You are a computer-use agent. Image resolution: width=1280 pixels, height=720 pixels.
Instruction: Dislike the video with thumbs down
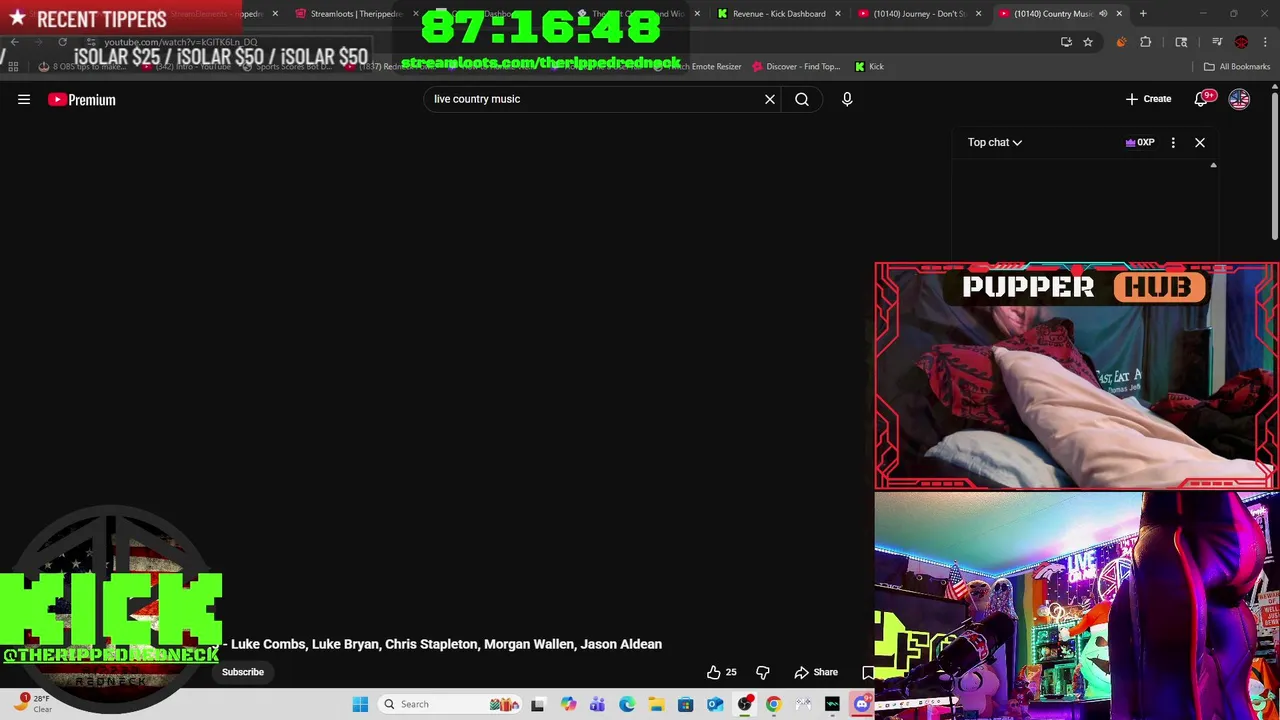pyautogui.click(x=763, y=672)
